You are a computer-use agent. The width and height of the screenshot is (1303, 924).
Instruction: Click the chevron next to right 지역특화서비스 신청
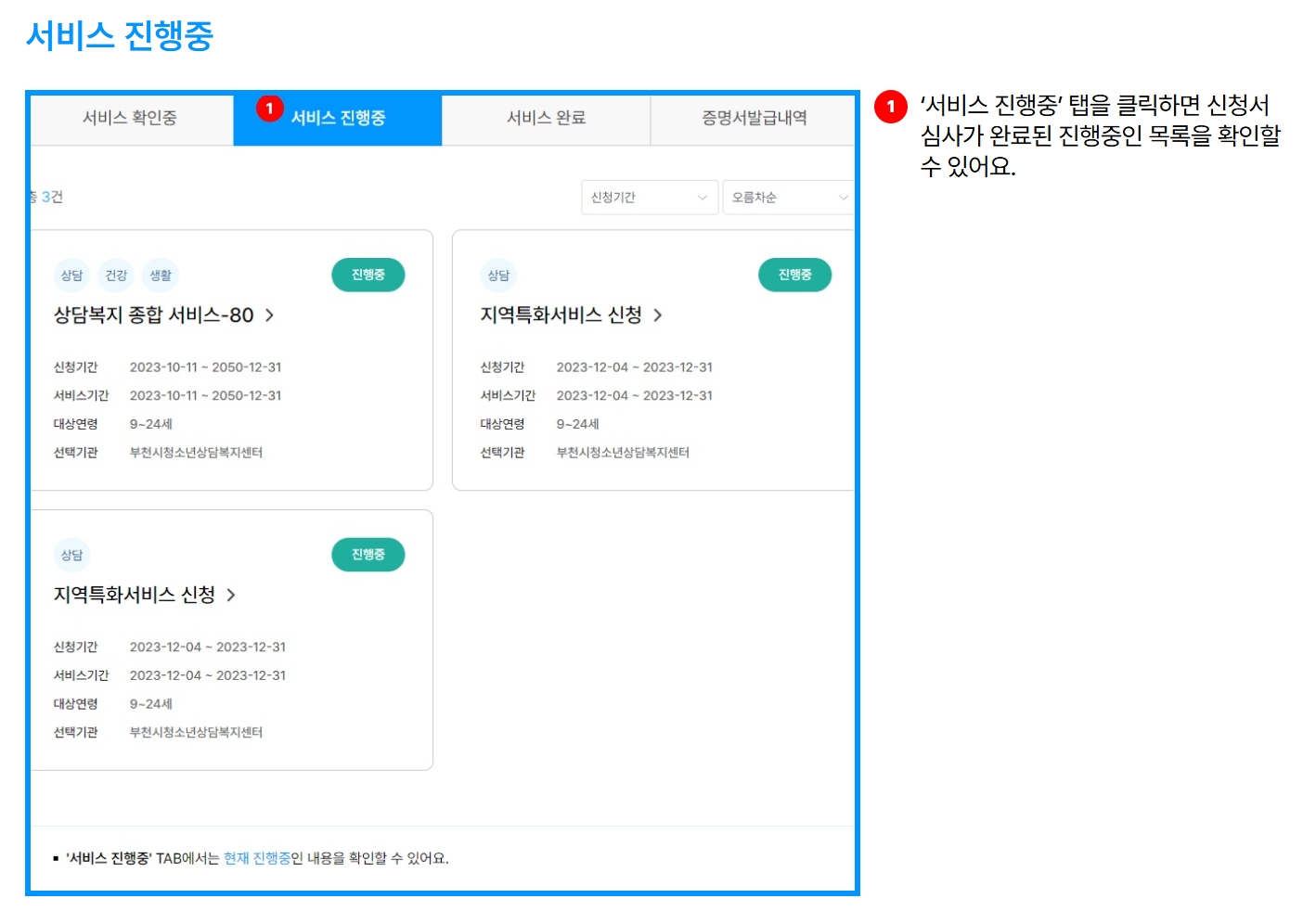pos(659,315)
